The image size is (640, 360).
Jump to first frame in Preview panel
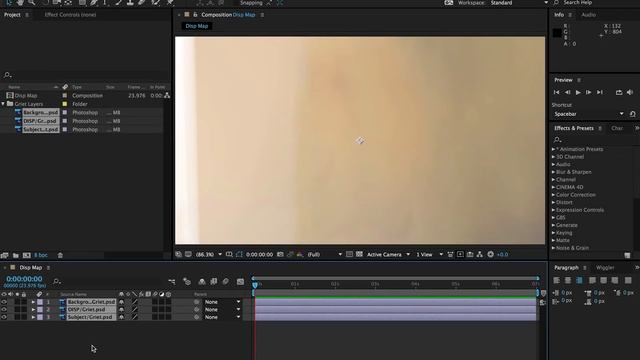556,93
